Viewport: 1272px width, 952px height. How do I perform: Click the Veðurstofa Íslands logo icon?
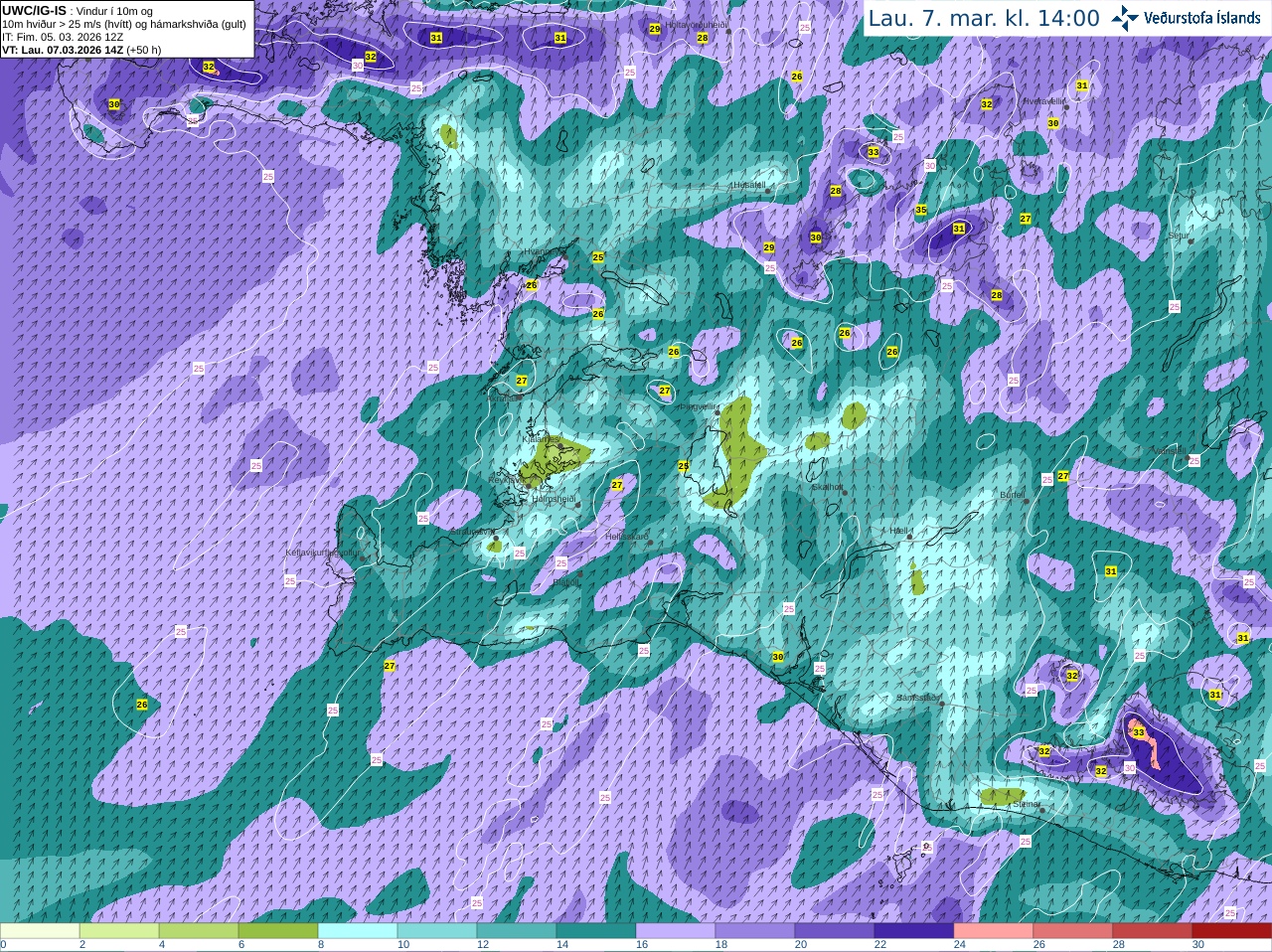click(x=1126, y=18)
